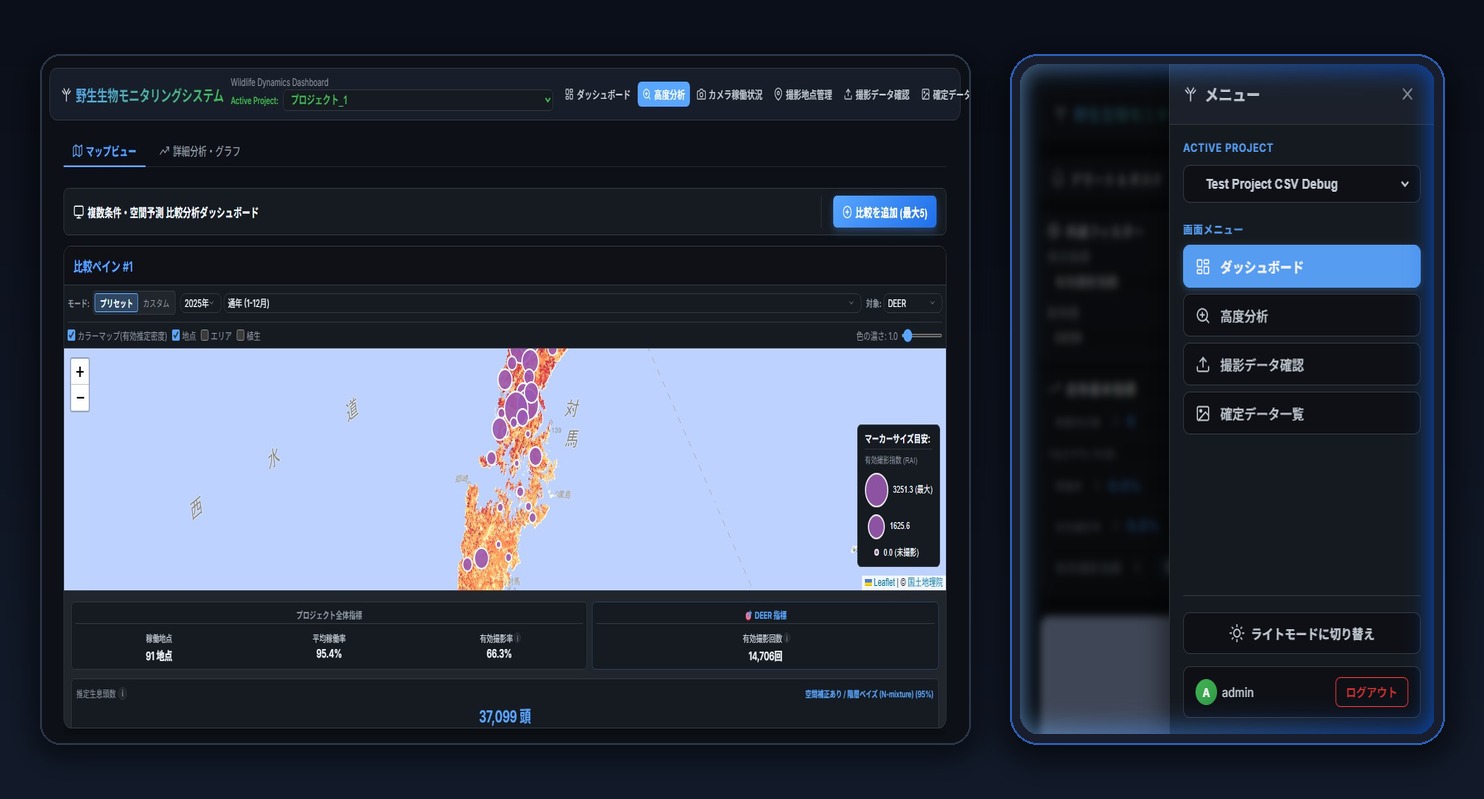This screenshot has height=799, width=1484.
Task: Open the 2025年 year dropdown
Action: coord(200,303)
